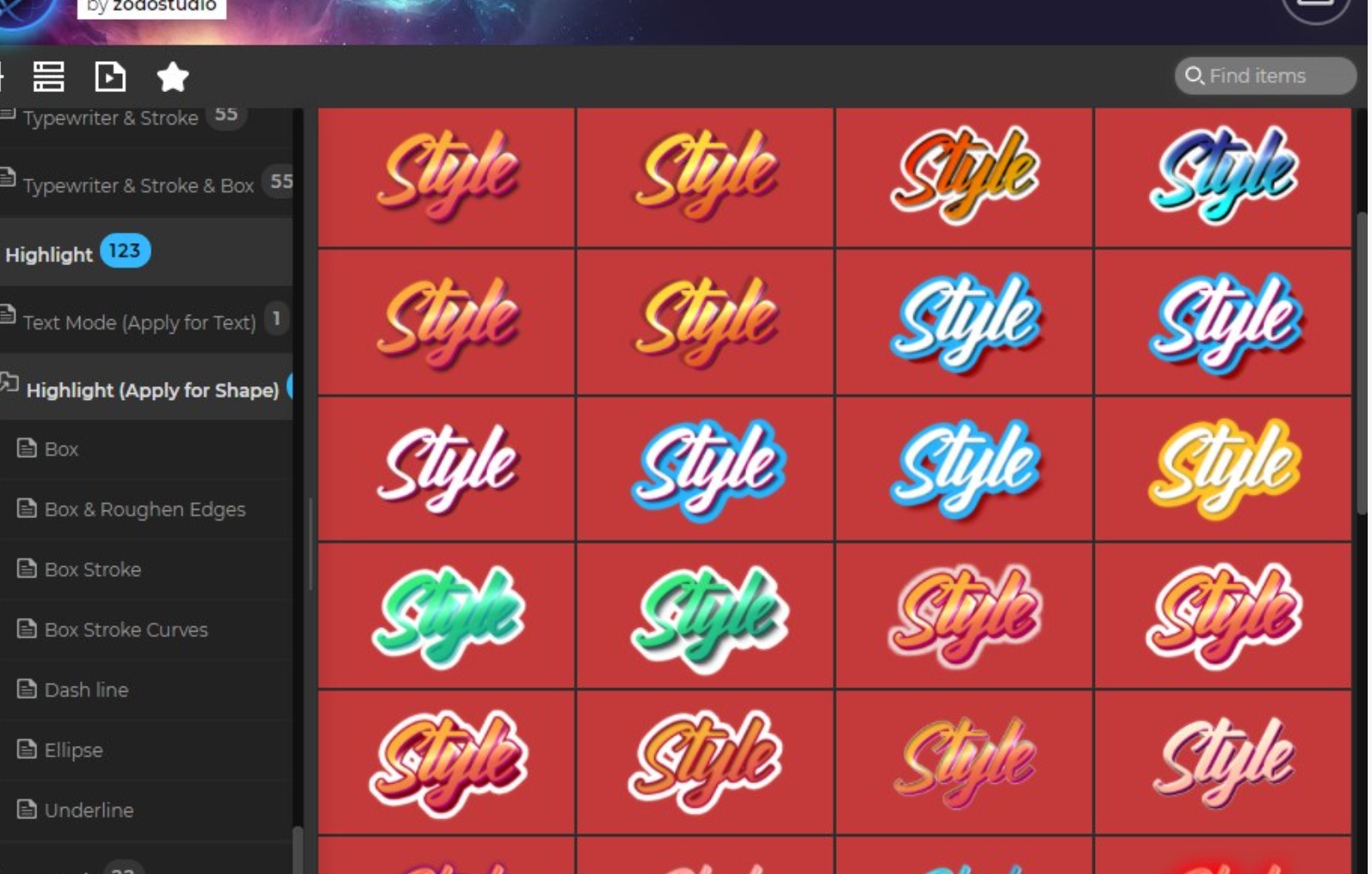Open Text Mode (Apply for Text) category

[x=146, y=321]
